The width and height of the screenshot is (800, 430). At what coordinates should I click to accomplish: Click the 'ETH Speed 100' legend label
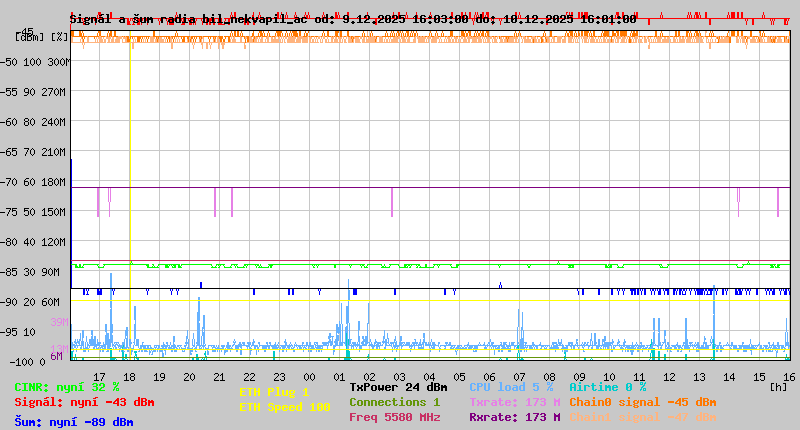tap(285, 408)
